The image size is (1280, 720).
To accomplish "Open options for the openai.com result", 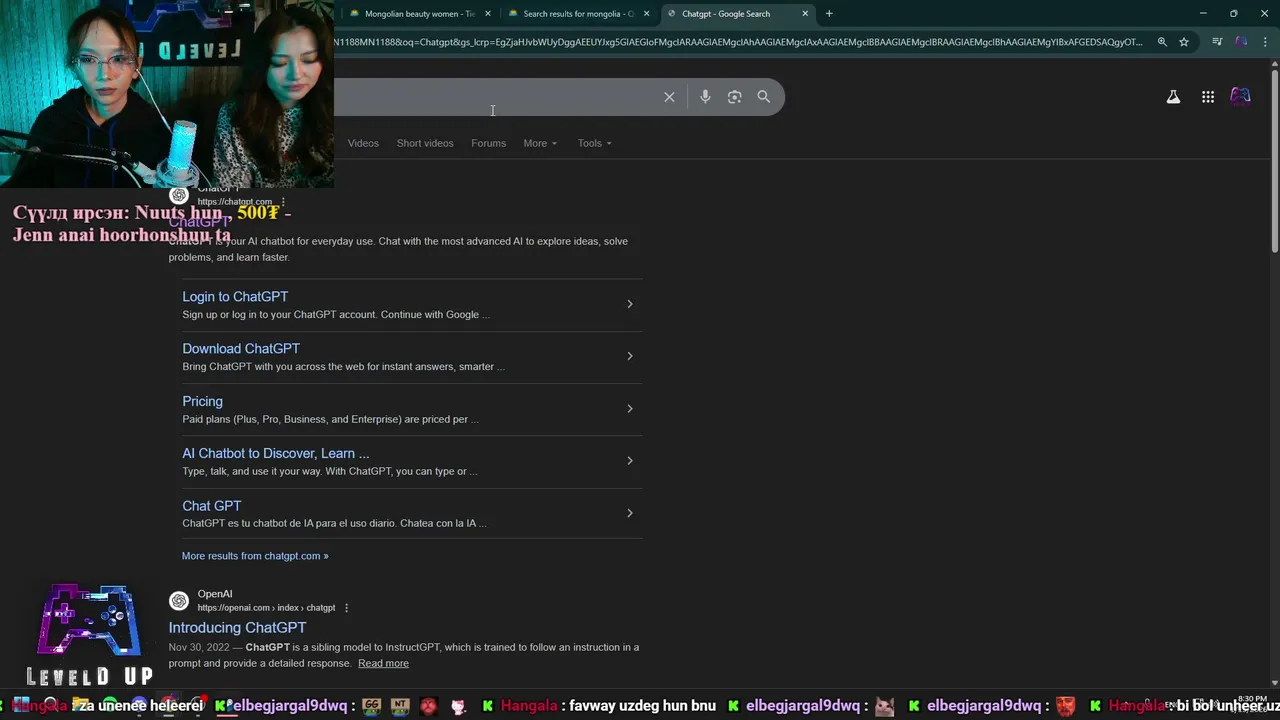I will pos(346,608).
